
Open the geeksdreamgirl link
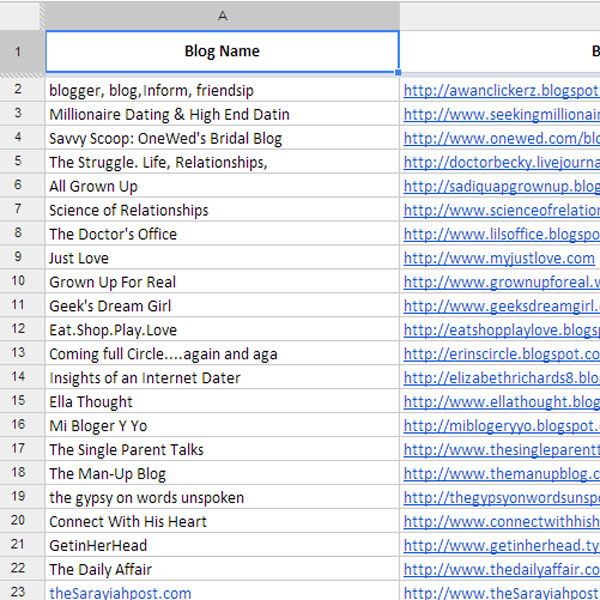pos(500,306)
